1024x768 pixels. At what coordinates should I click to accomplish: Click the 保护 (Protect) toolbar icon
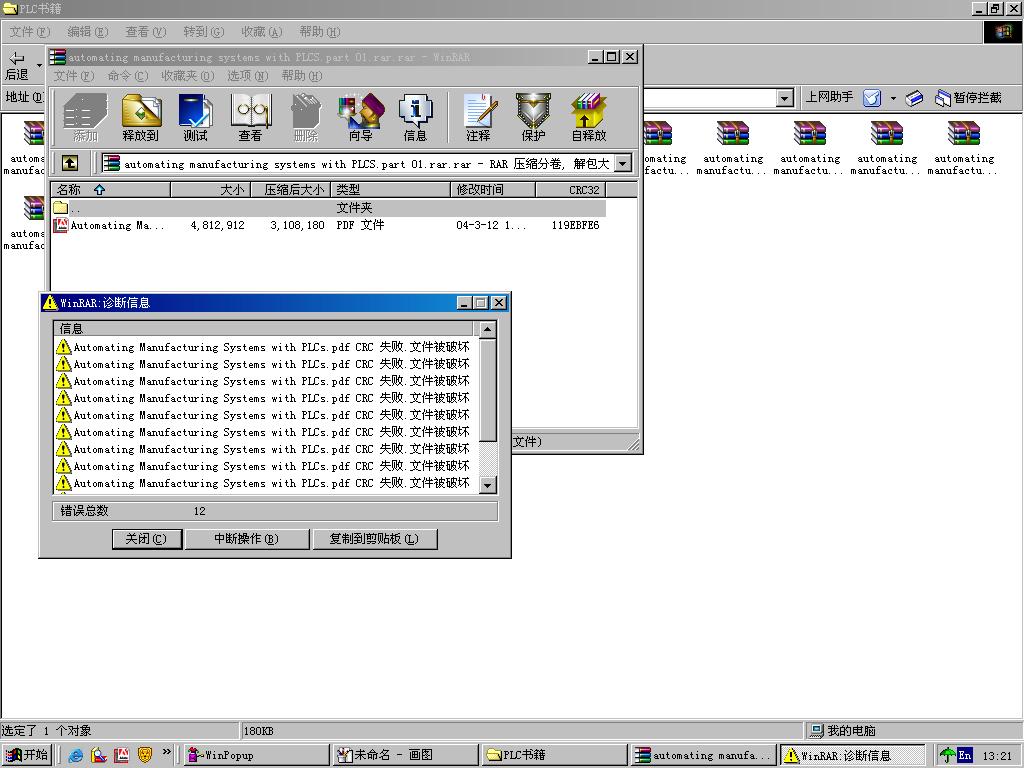[x=533, y=118]
